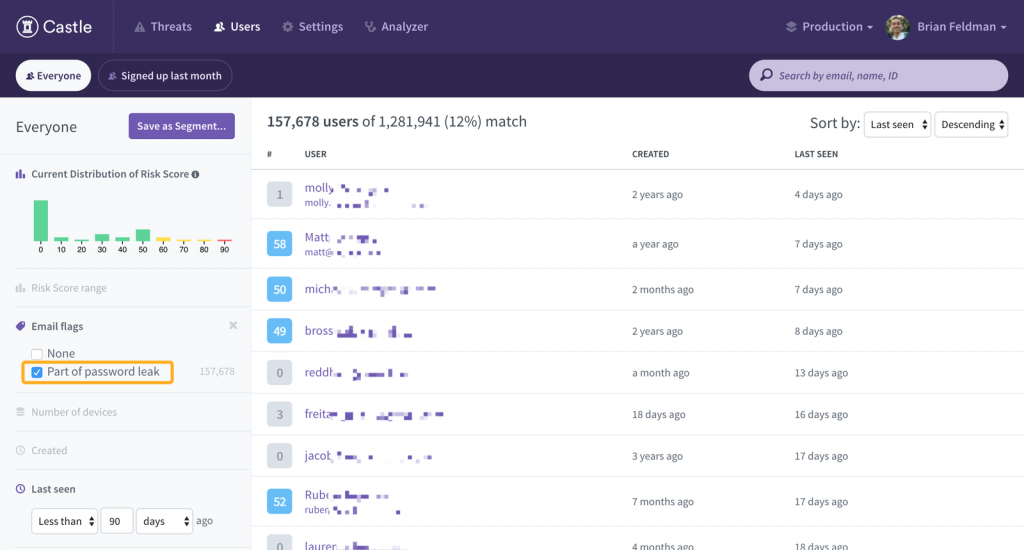Open the Less than comparison dropdown
This screenshot has width=1024, height=550.
pos(65,521)
